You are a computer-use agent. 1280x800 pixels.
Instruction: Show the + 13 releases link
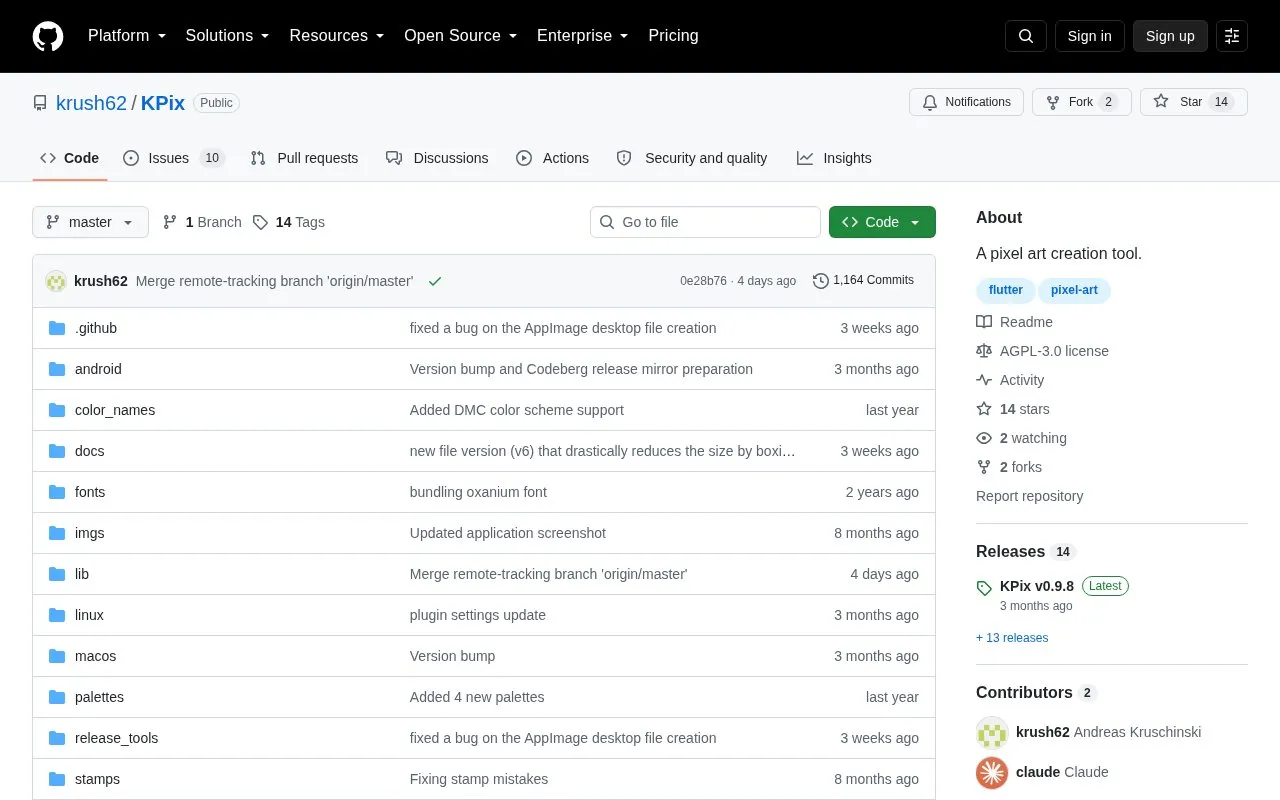[1012, 638]
